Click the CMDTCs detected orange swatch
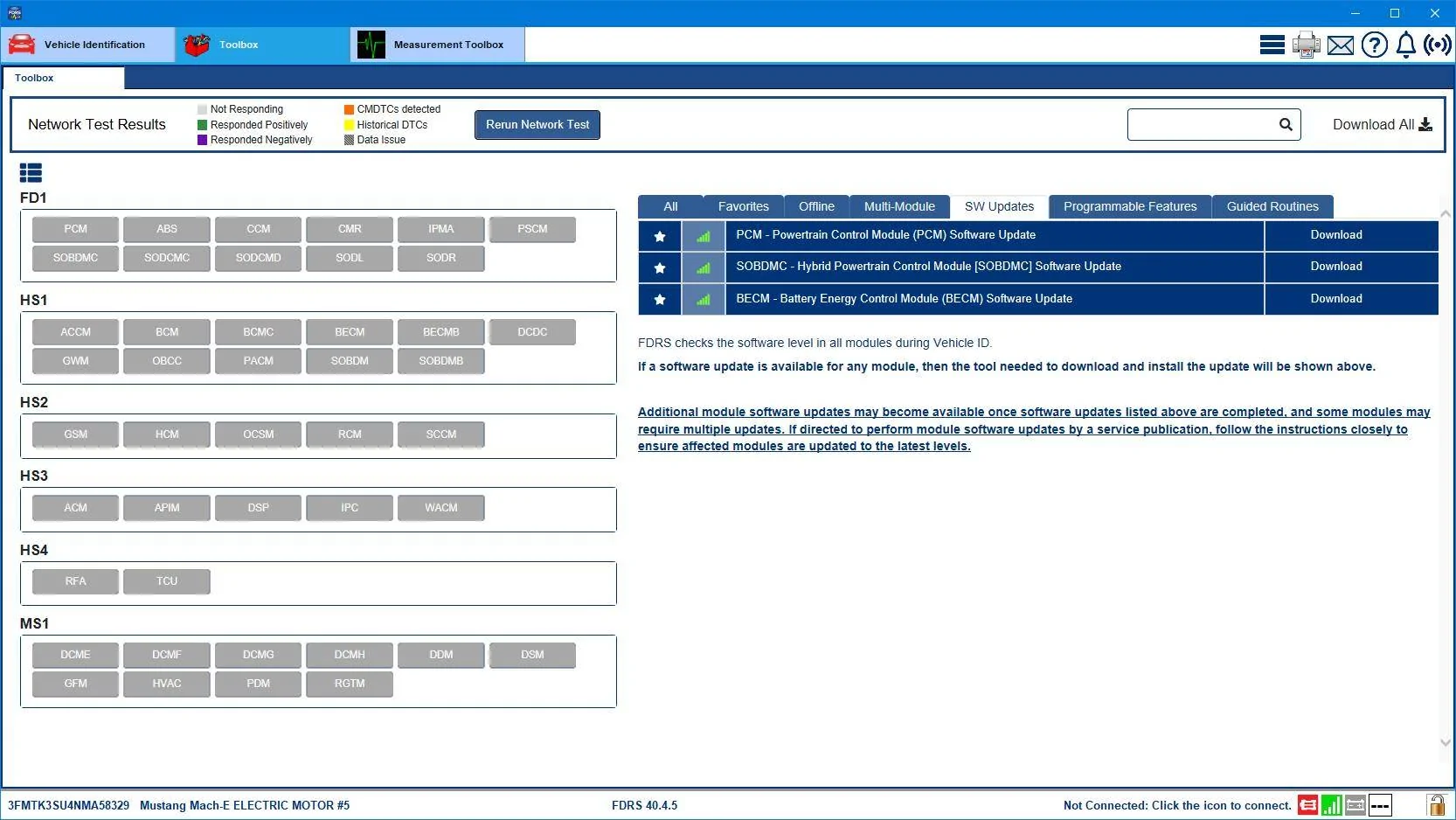 tap(349, 109)
